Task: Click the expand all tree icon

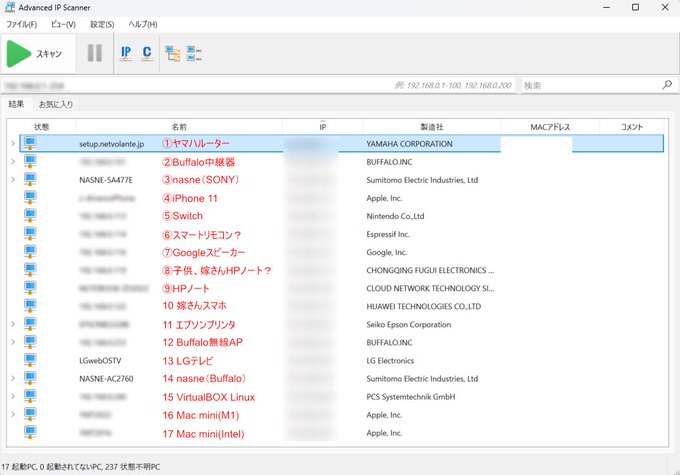Action: pyautogui.click(x=173, y=53)
